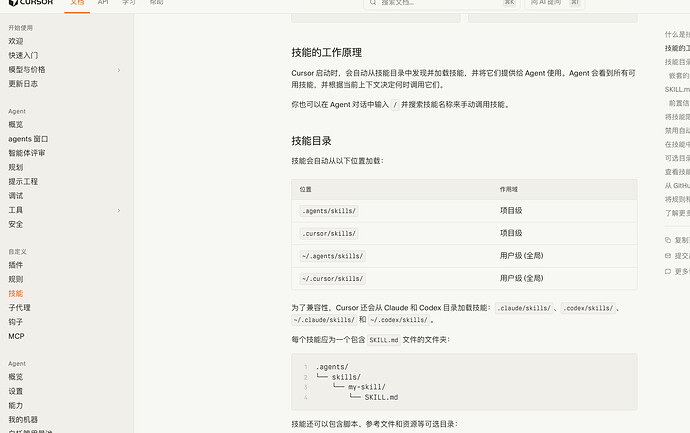Click the comment icon beside 更多

668,272
